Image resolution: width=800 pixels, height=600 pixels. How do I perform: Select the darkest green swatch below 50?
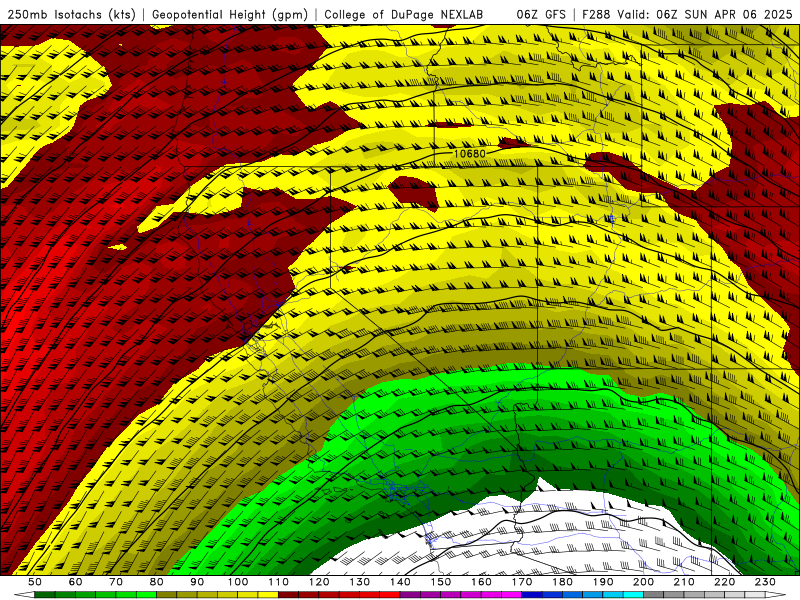45,595
